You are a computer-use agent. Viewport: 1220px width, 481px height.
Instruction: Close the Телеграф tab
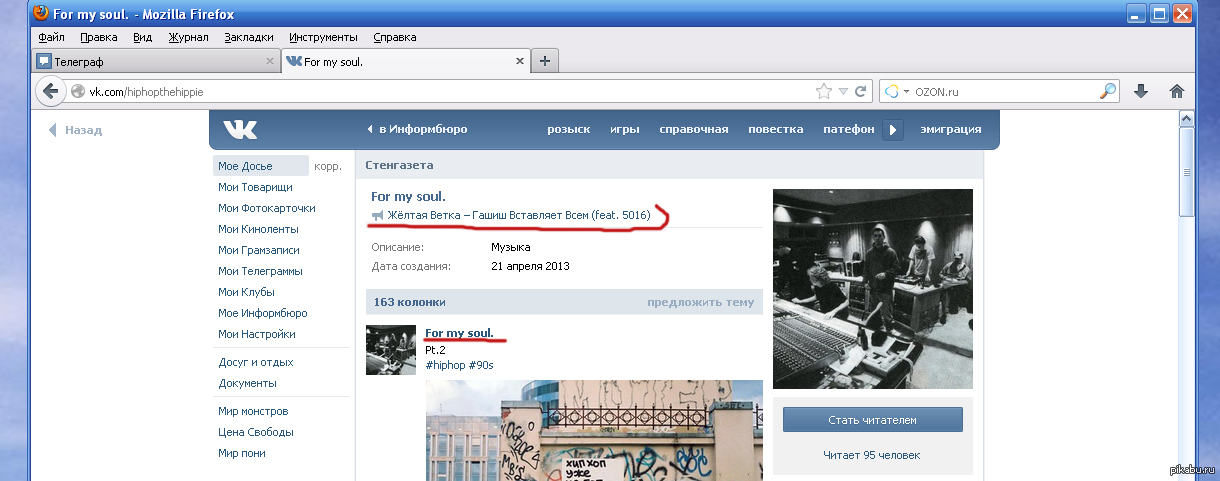[x=269, y=61]
